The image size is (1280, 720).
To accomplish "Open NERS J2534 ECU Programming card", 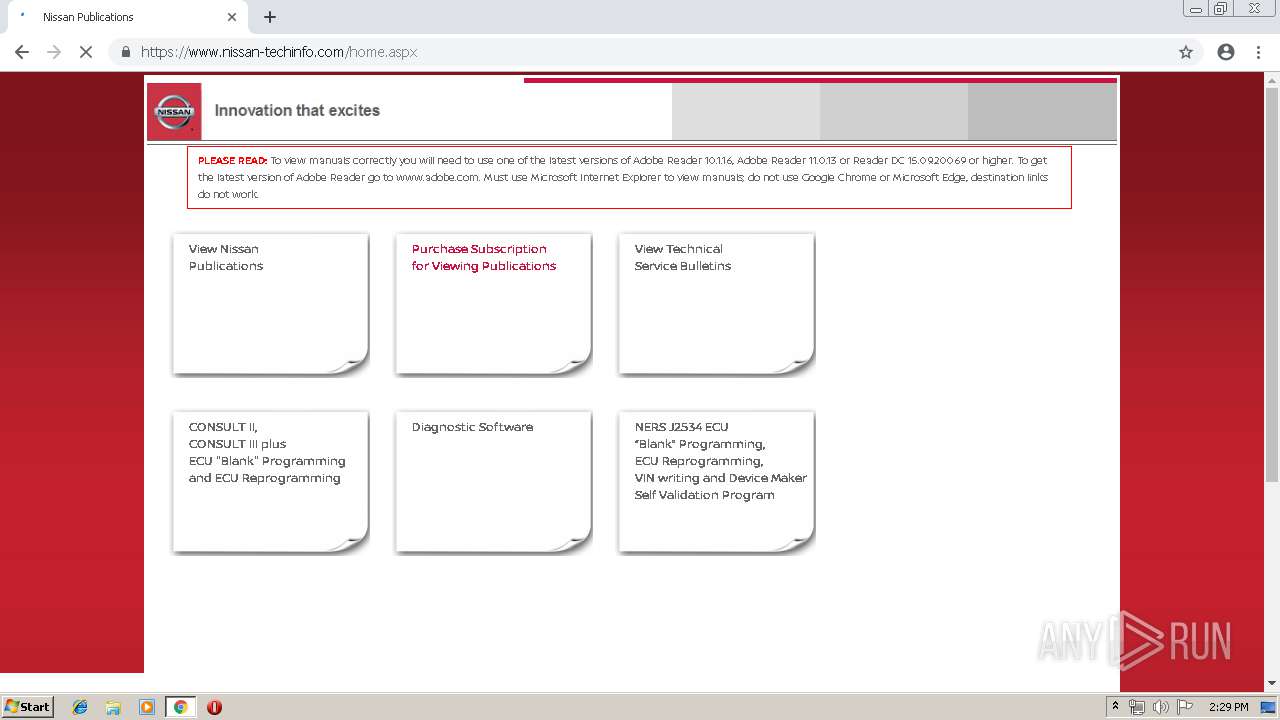I will pyautogui.click(x=716, y=482).
